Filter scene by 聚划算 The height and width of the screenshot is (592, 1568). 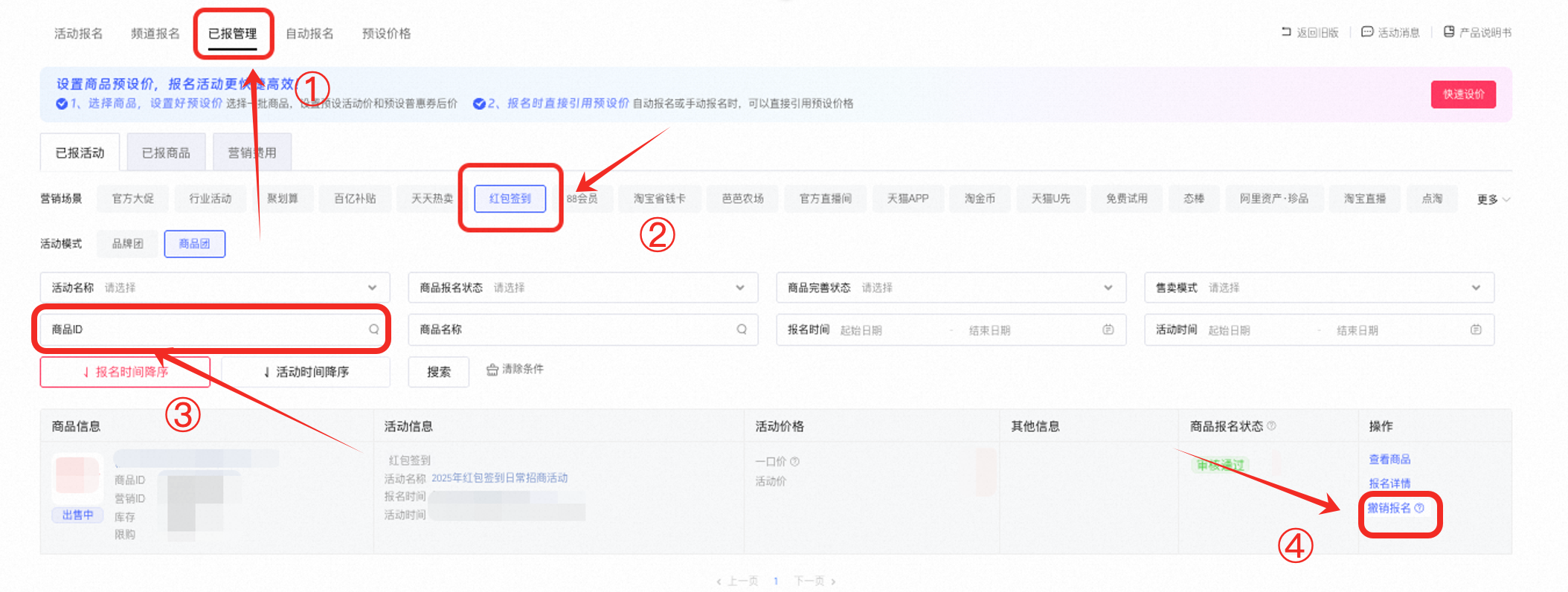coord(283,199)
